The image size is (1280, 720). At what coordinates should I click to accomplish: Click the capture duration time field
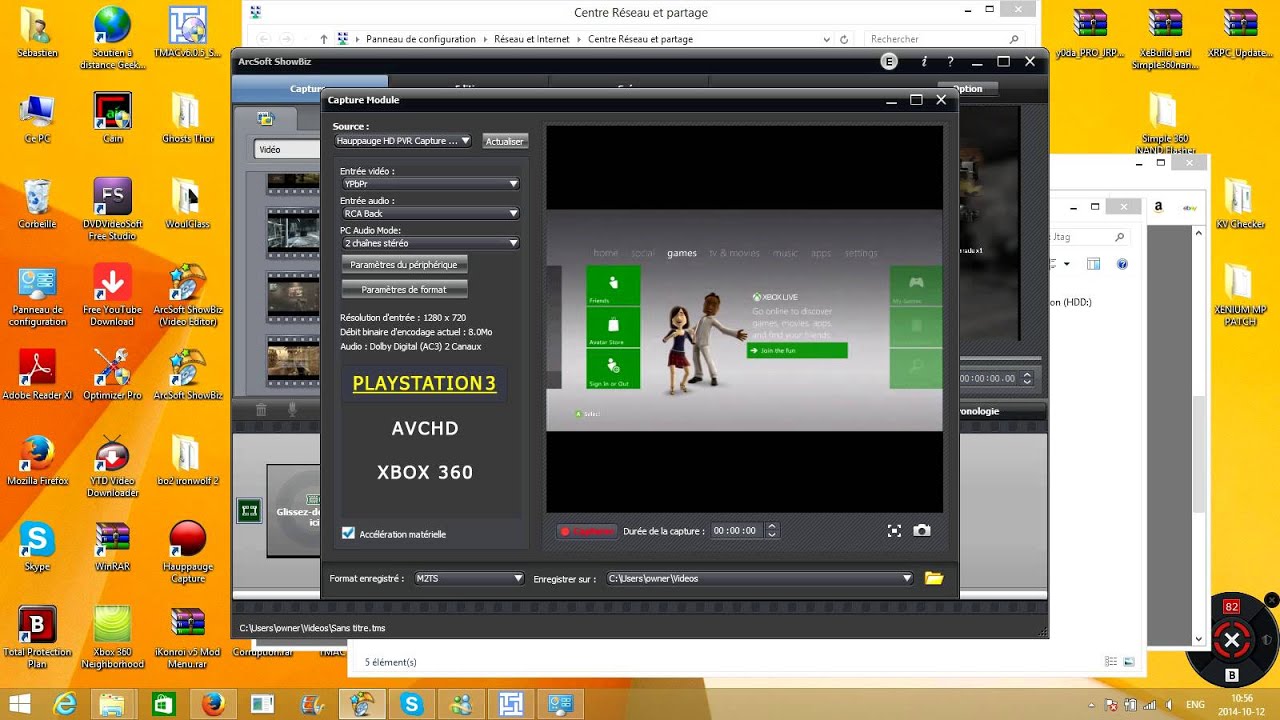point(735,531)
